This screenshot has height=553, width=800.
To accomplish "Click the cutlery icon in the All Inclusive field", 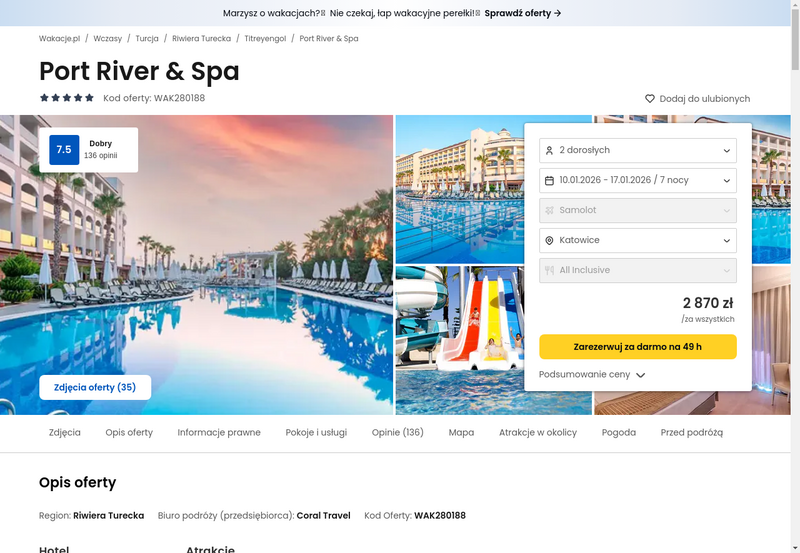I will pyautogui.click(x=549, y=270).
